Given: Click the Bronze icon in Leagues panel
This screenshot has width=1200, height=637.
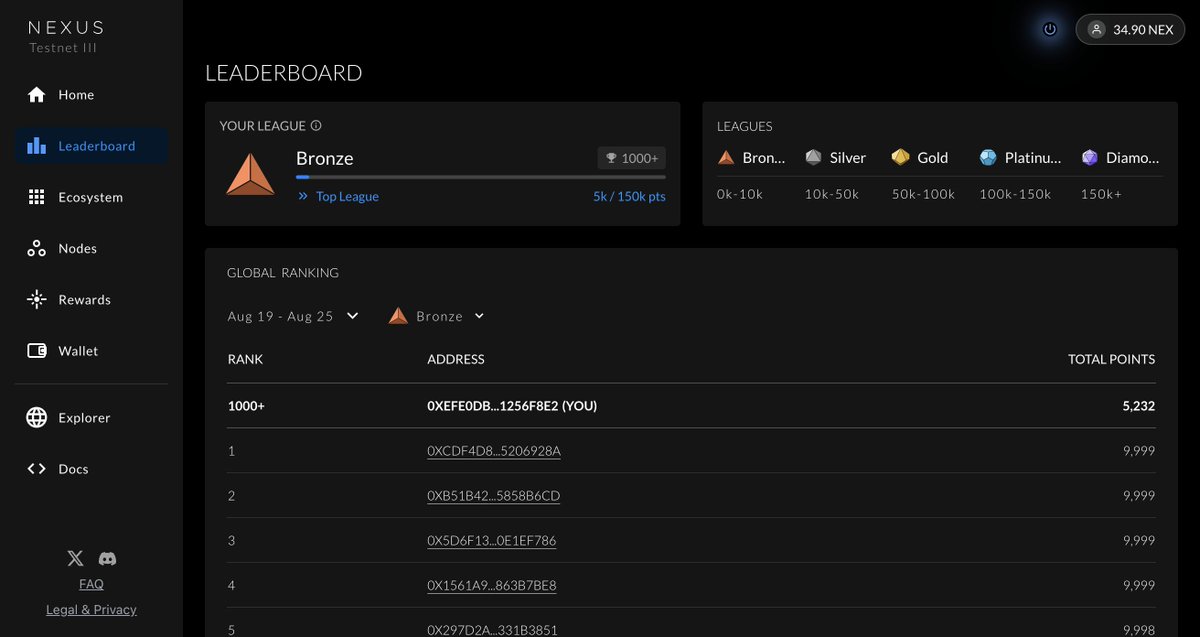Looking at the screenshot, I should [726, 158].
